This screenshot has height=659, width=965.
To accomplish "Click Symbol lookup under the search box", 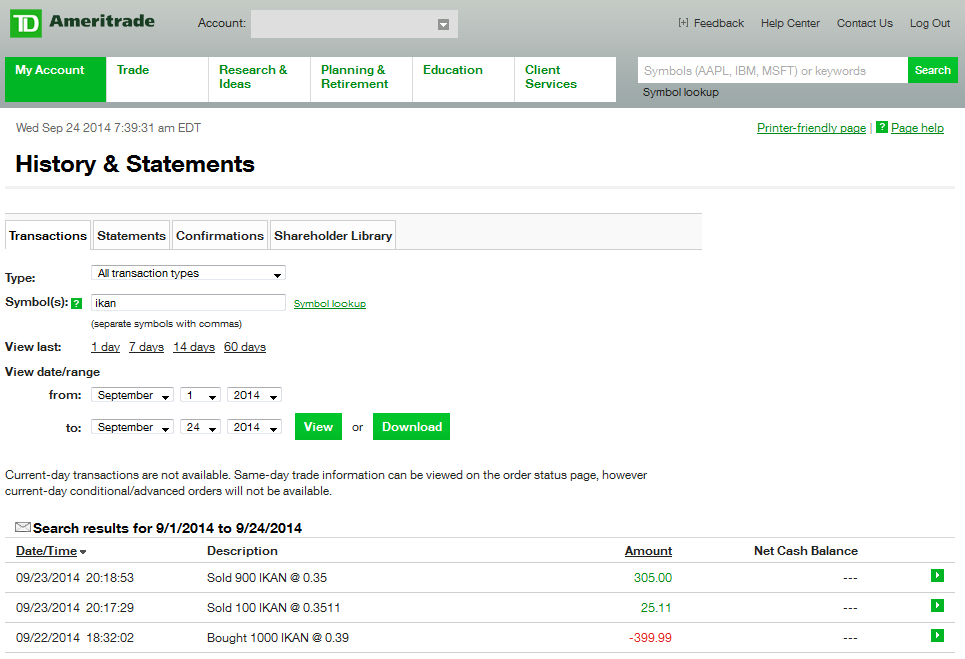I will coord(681,92).
